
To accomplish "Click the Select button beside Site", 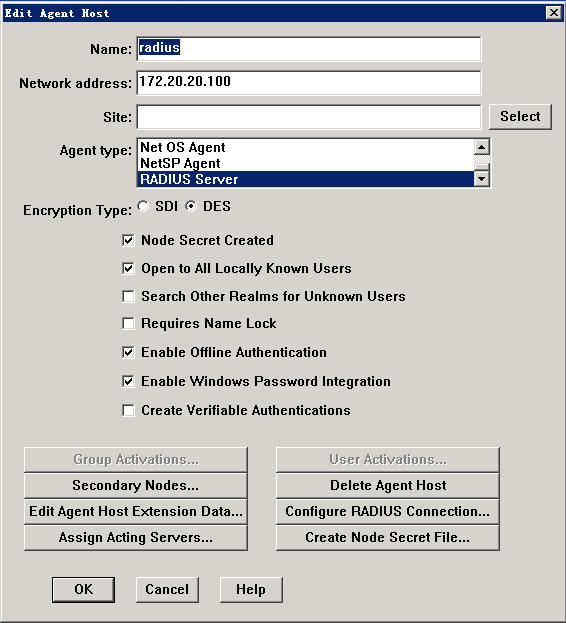I will click(x=520, y=117).
